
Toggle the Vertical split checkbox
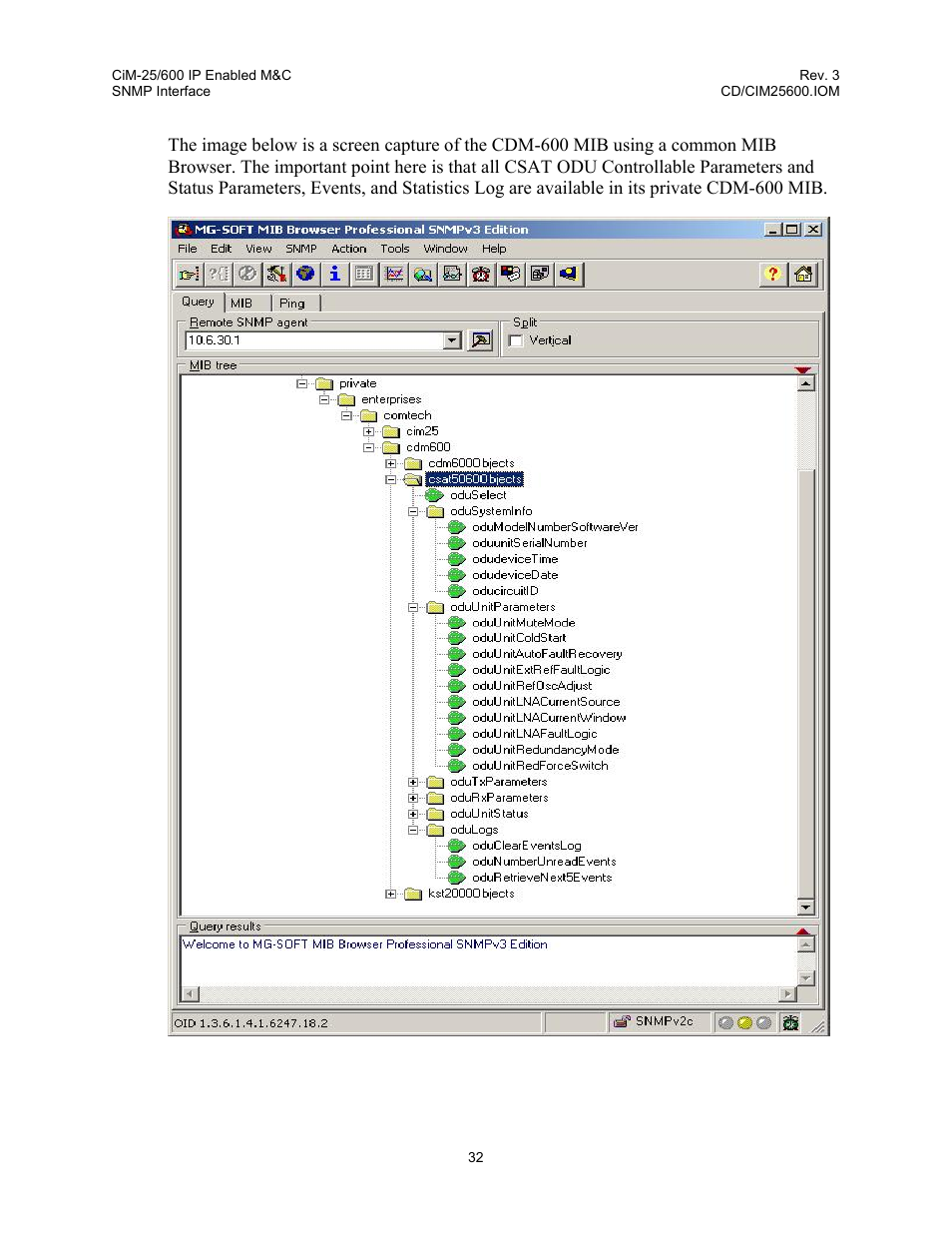516,341
